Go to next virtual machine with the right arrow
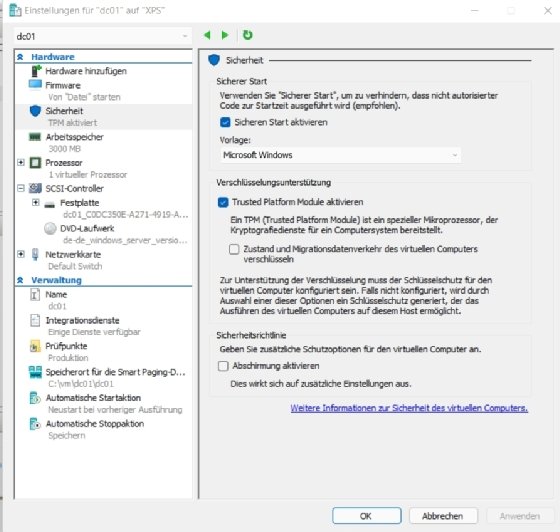The width and height of the screenshot is (560, 532). pyautogui.click(x=225, y=35)
